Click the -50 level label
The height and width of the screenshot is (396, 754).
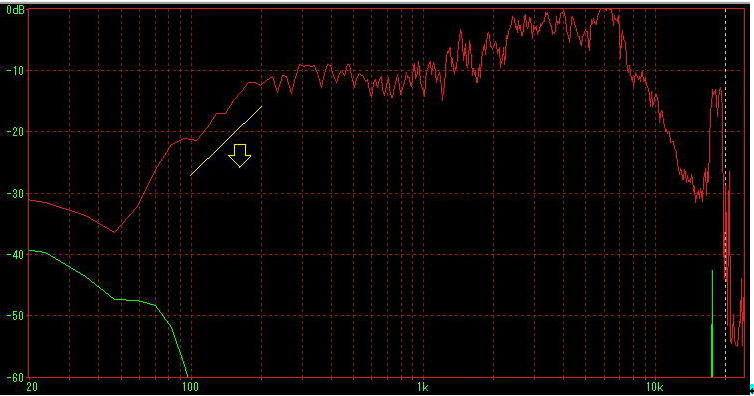tap(15, 316)
